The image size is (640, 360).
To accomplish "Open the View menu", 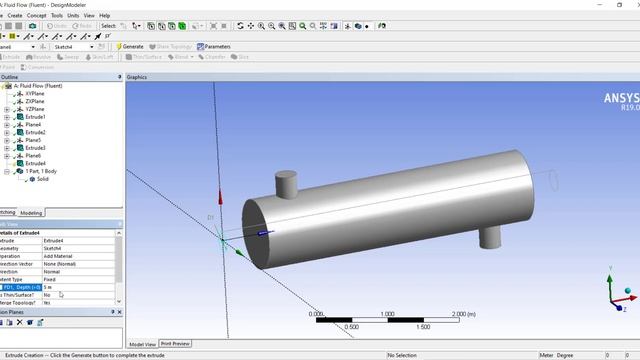I will (89, 16).
